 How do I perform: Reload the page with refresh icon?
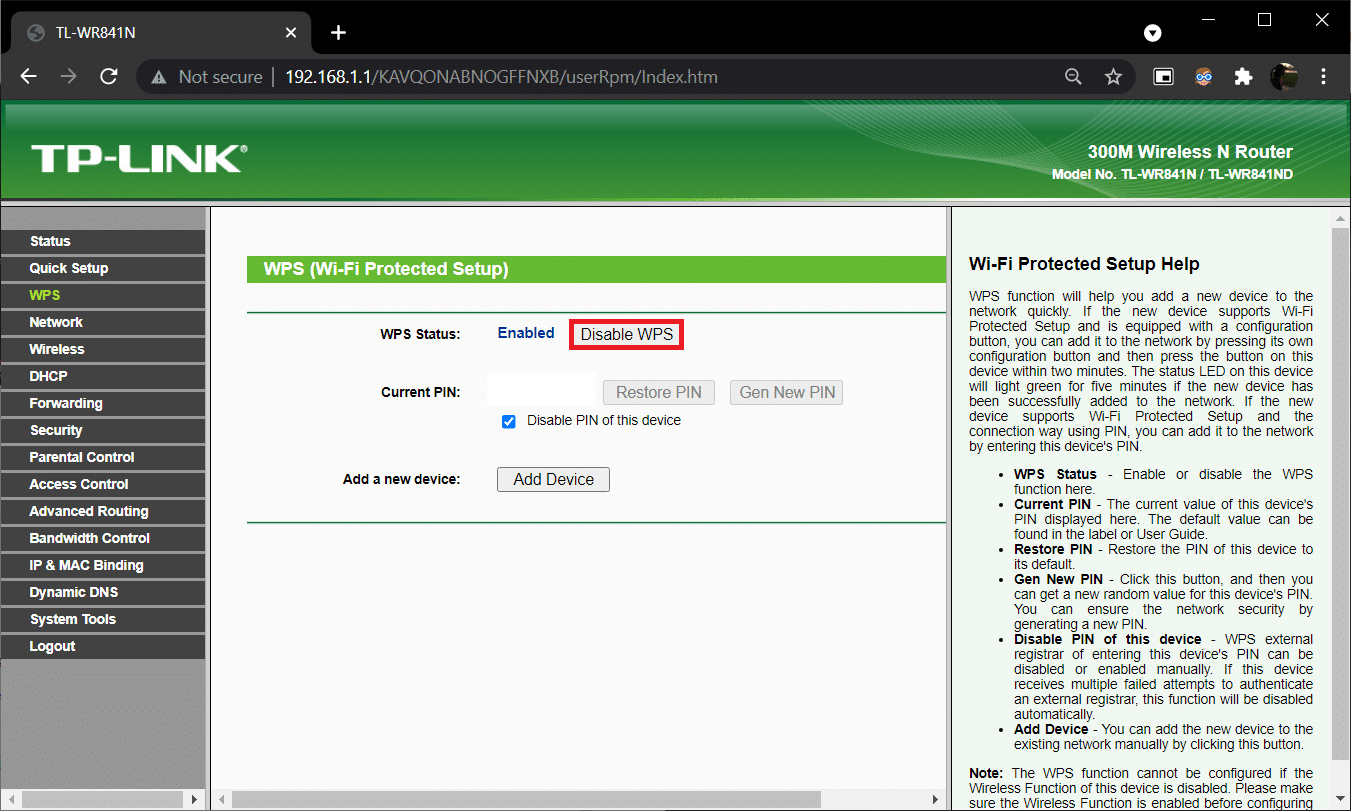[x=109, y=77]
